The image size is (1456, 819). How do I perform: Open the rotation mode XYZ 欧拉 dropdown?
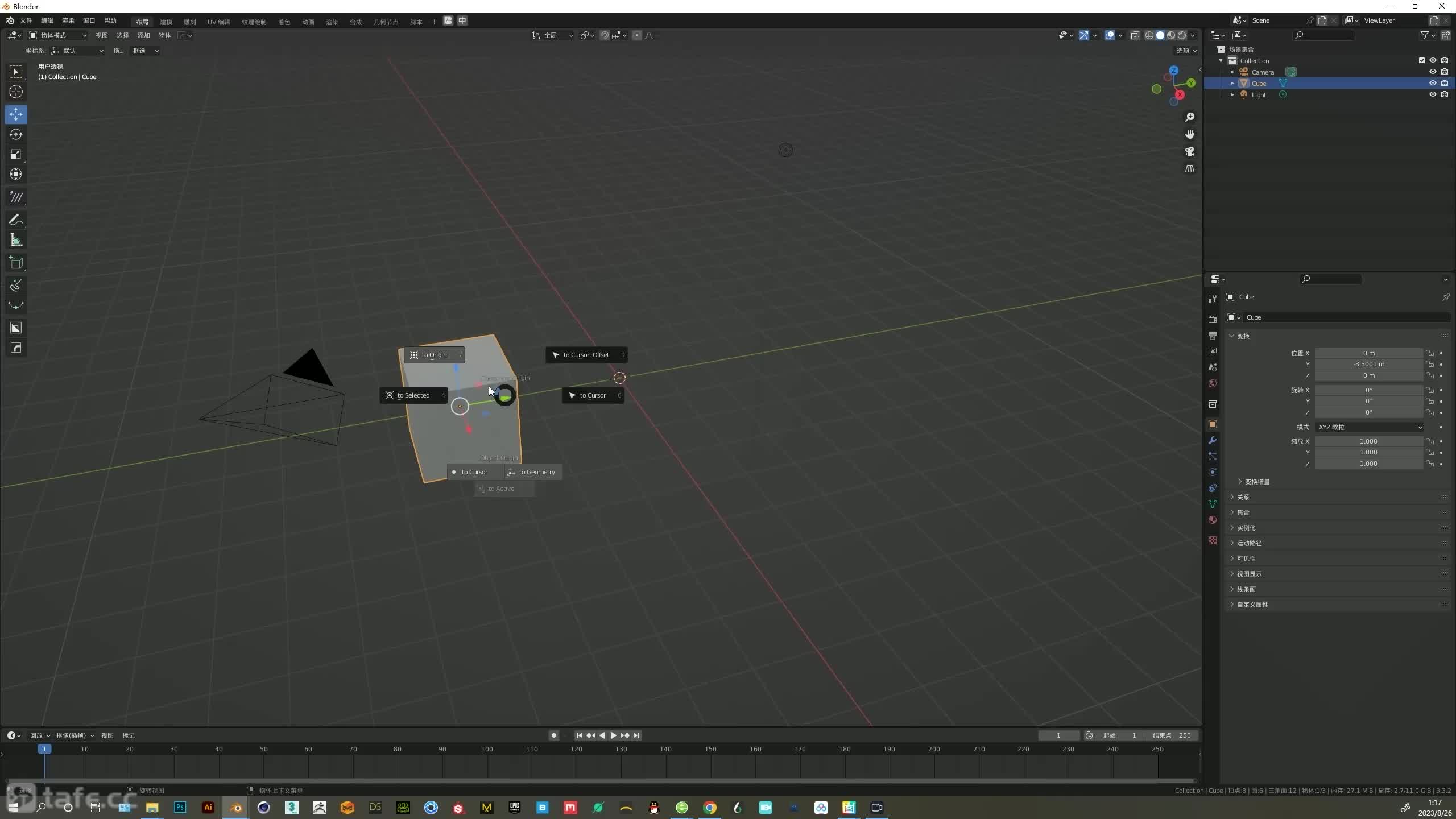(1369, 427)
